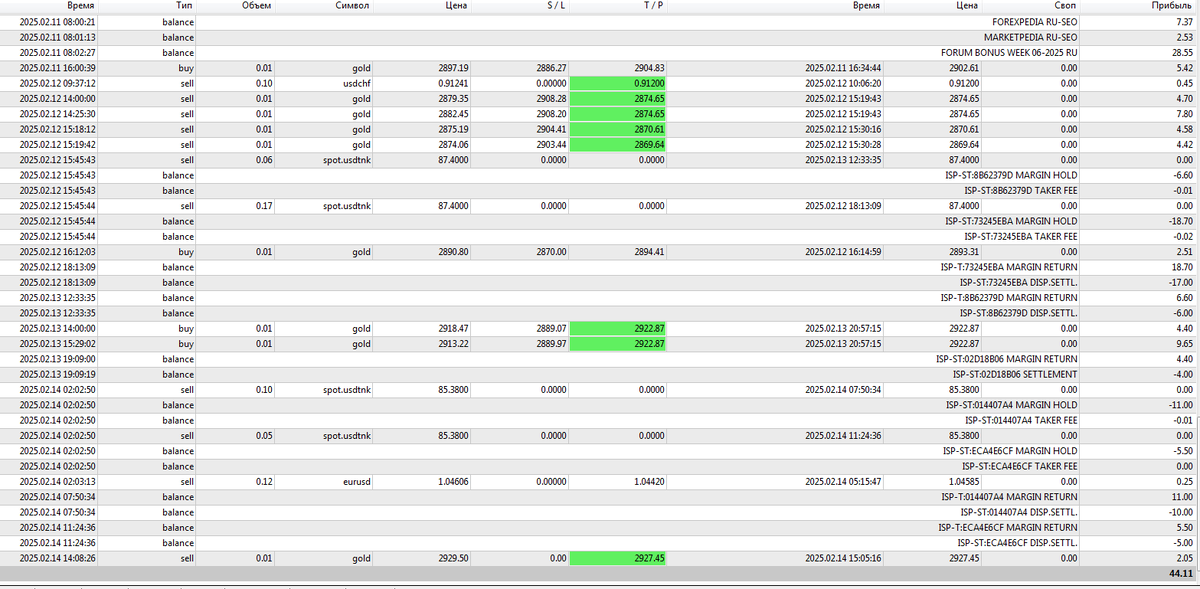Click the open price 2882.45
This screenshot has width=1200, height=589.
(x=453, y=114)
